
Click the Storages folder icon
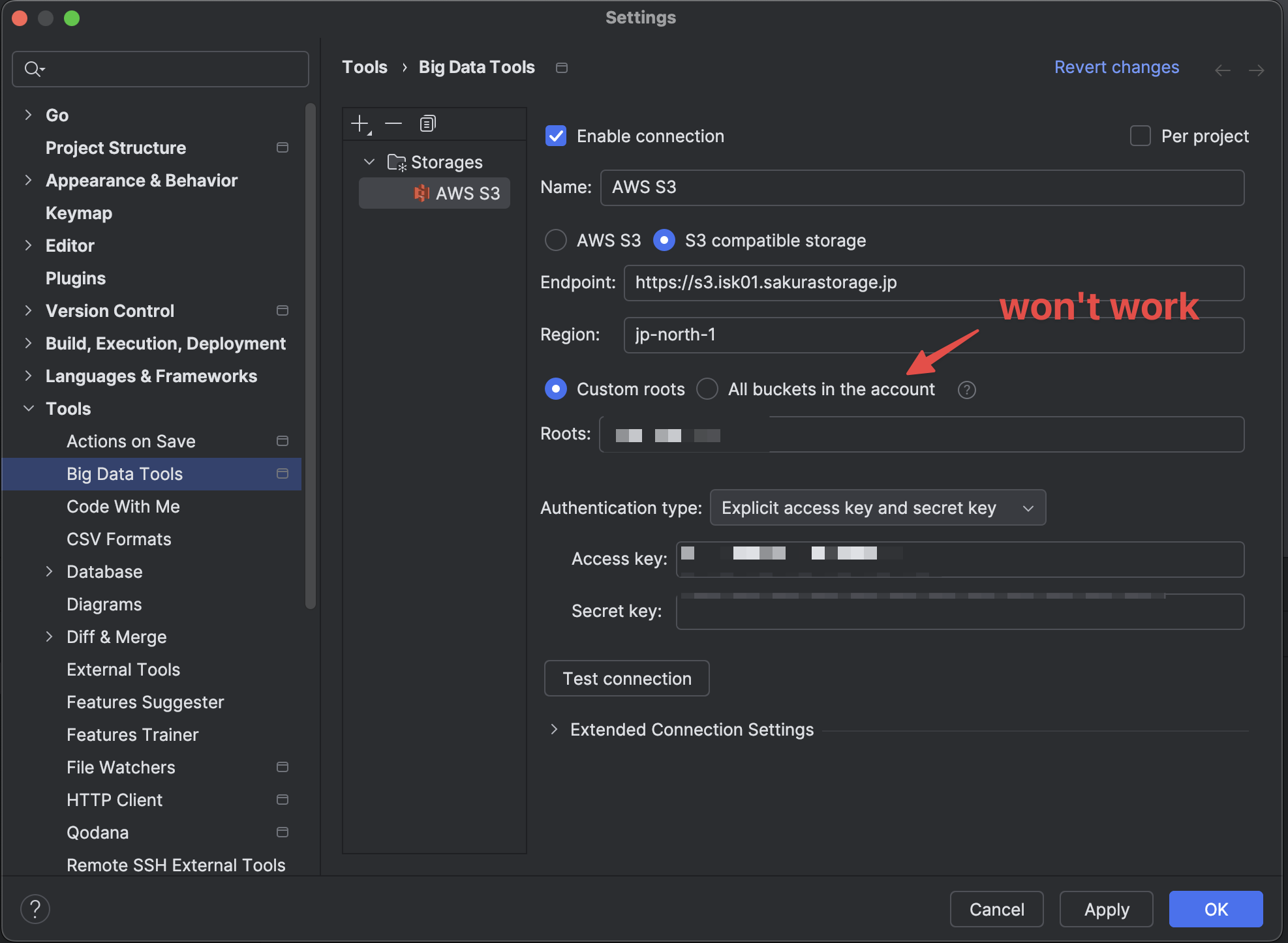[x=397, y=162]
